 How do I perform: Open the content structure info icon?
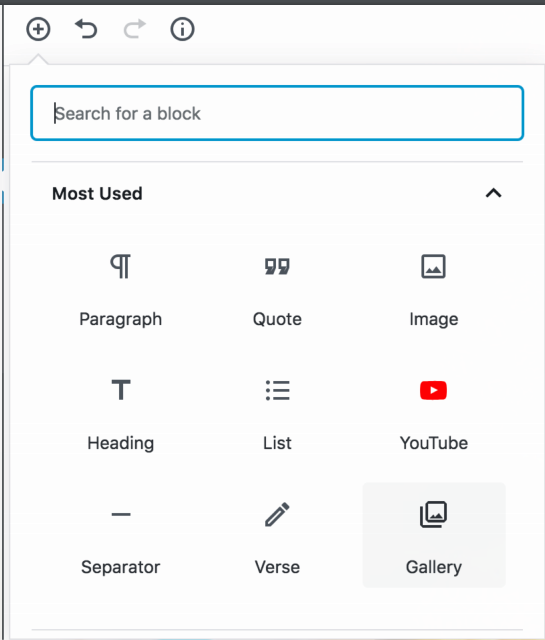click(182, 29)
